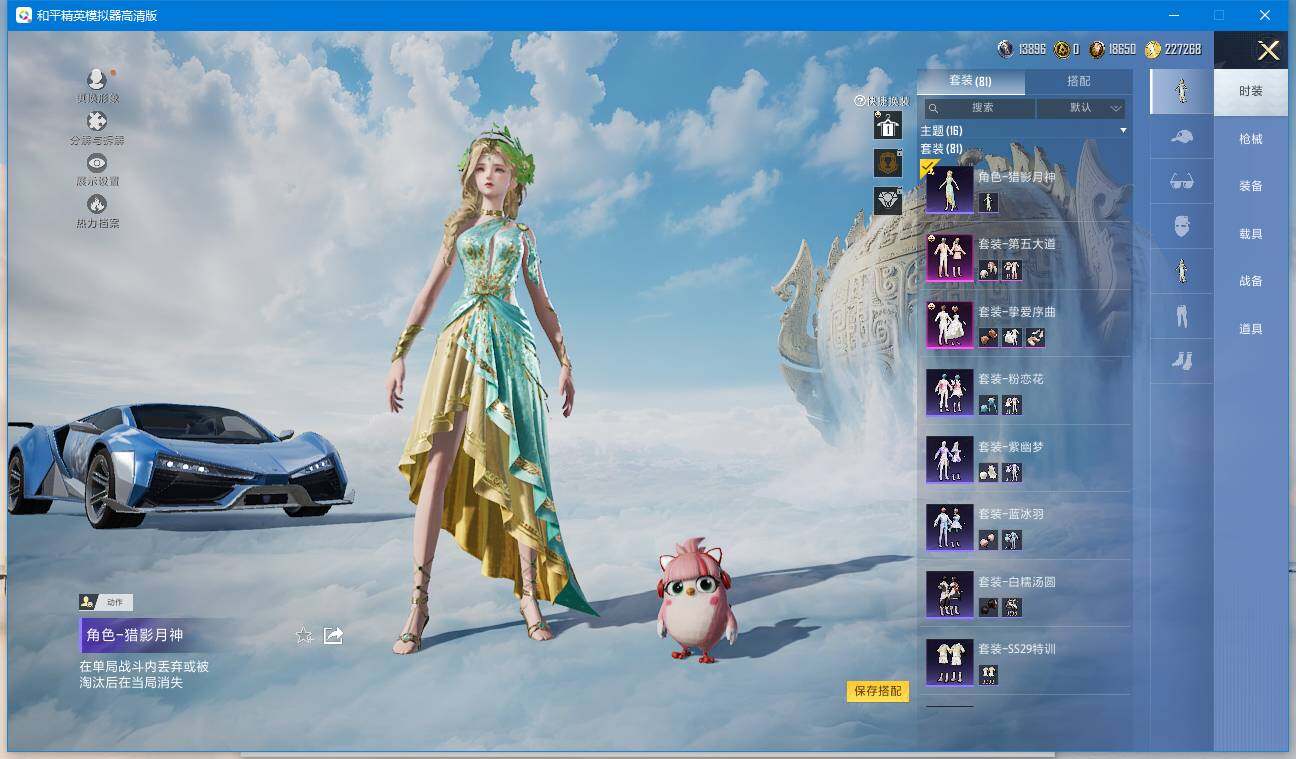
Task: Click the clothing piece icon under 套装-粉恋花
Action: (1012, 405)
